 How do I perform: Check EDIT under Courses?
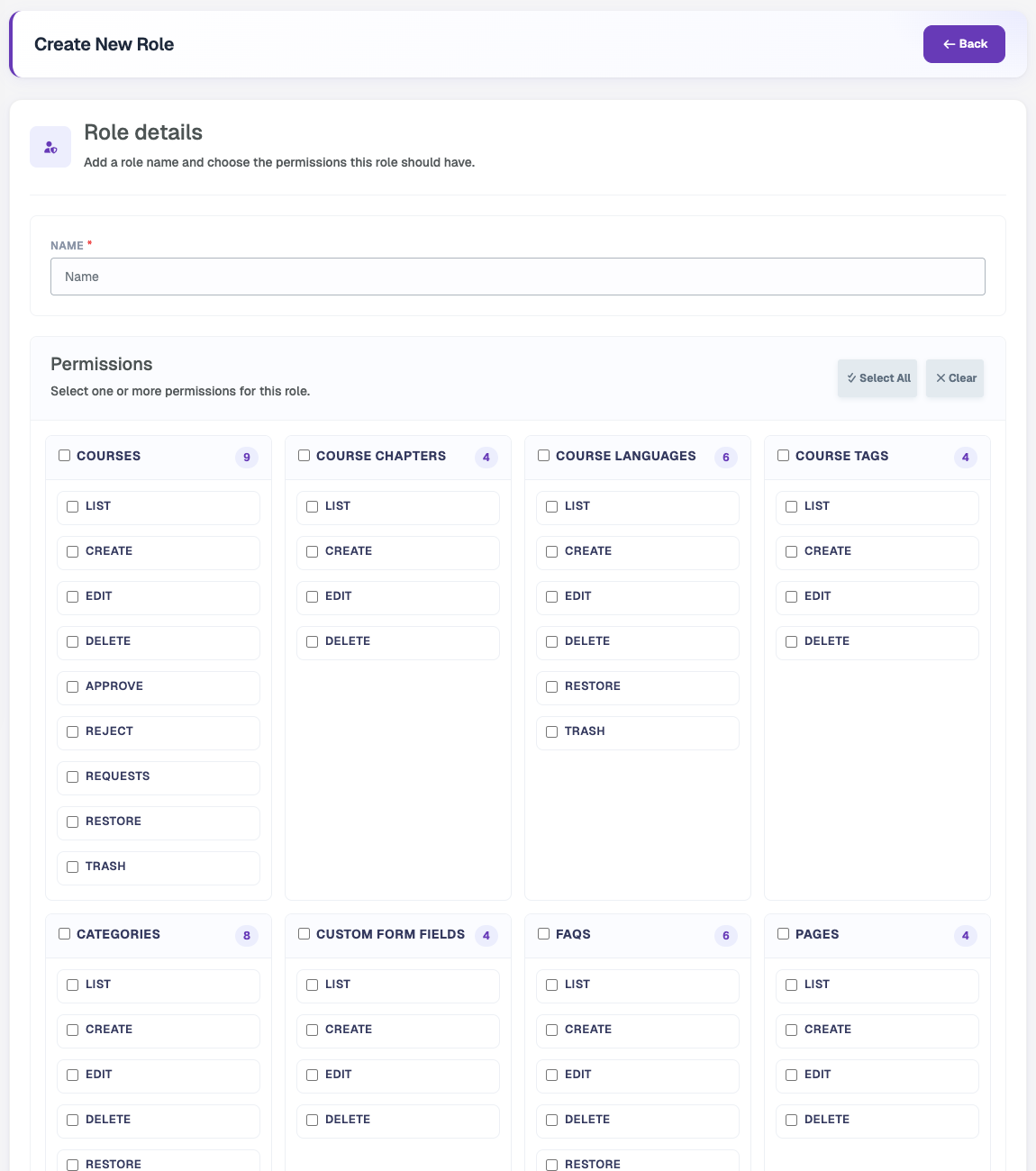click(x=73, y=597)
